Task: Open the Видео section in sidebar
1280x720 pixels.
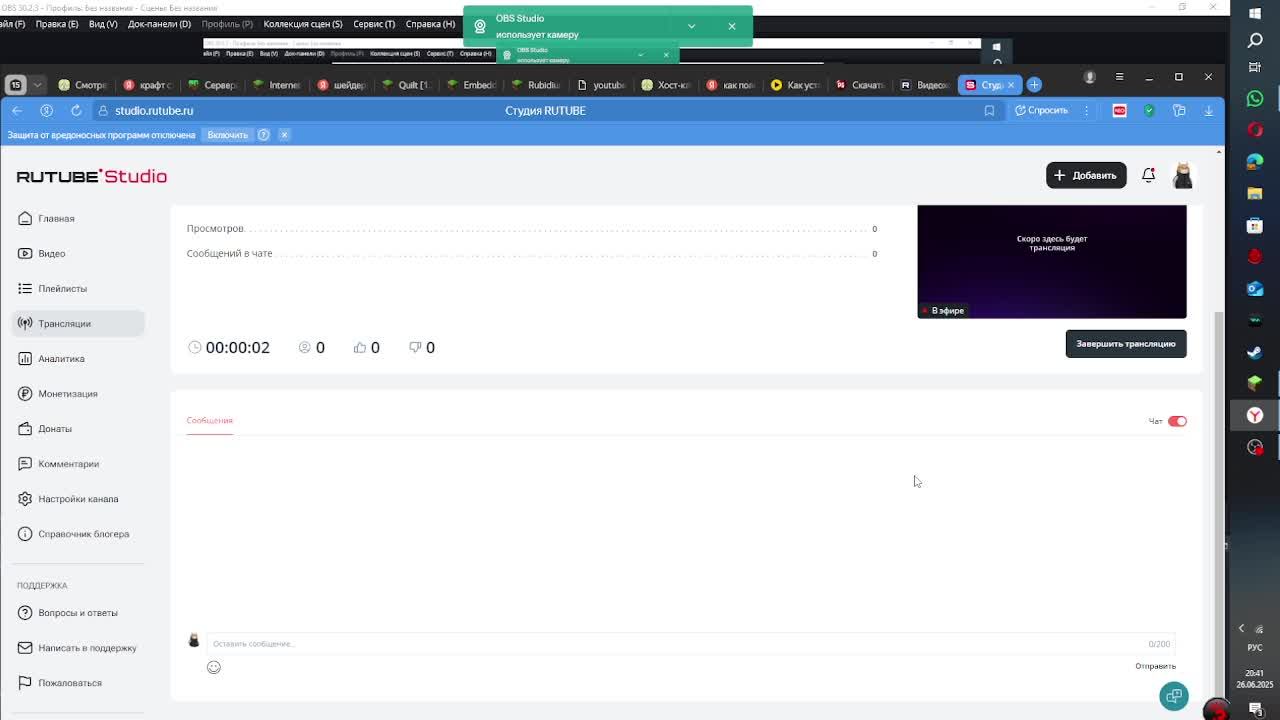Action: click(x=78, y=253)
